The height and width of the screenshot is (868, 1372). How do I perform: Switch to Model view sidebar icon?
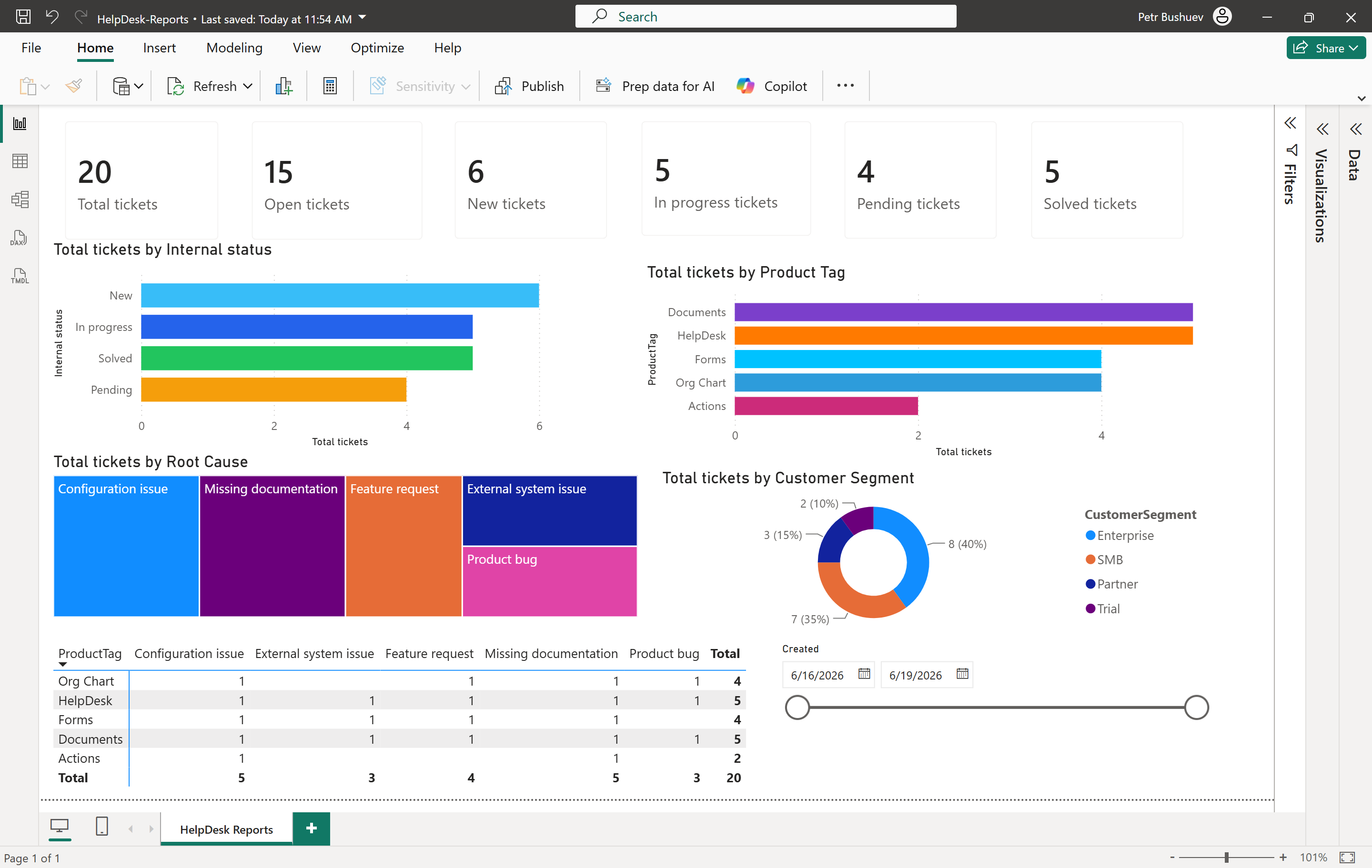pyautogui.click(x=20, y=200)
